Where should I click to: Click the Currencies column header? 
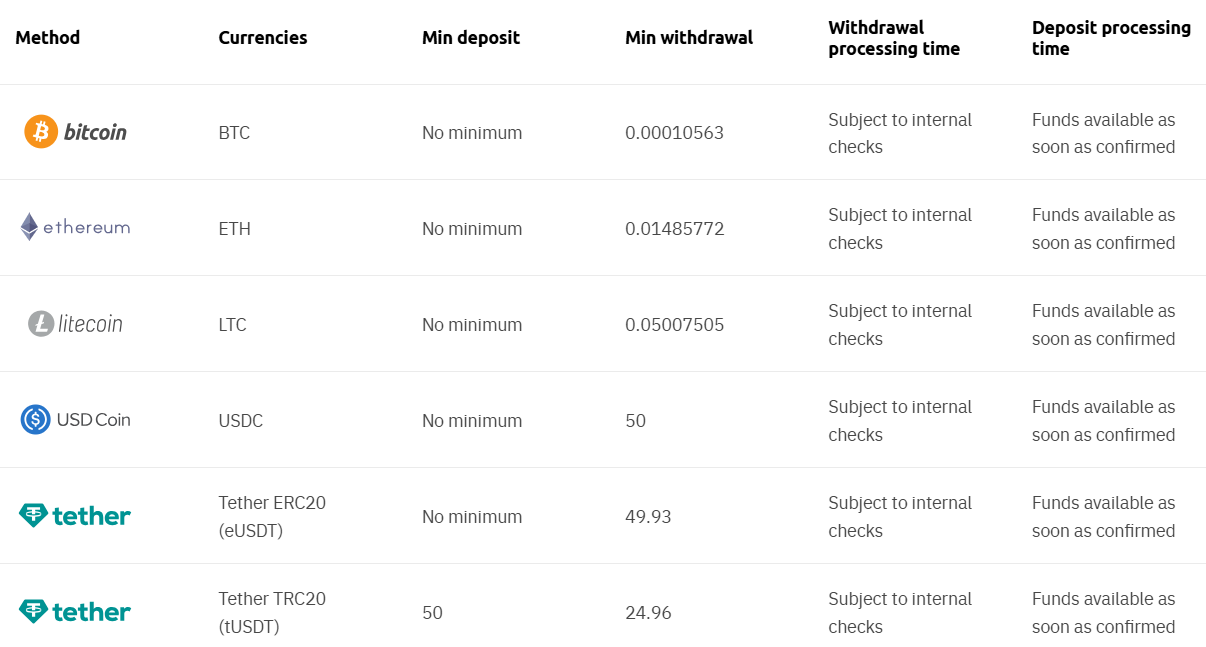coord(263,38)
